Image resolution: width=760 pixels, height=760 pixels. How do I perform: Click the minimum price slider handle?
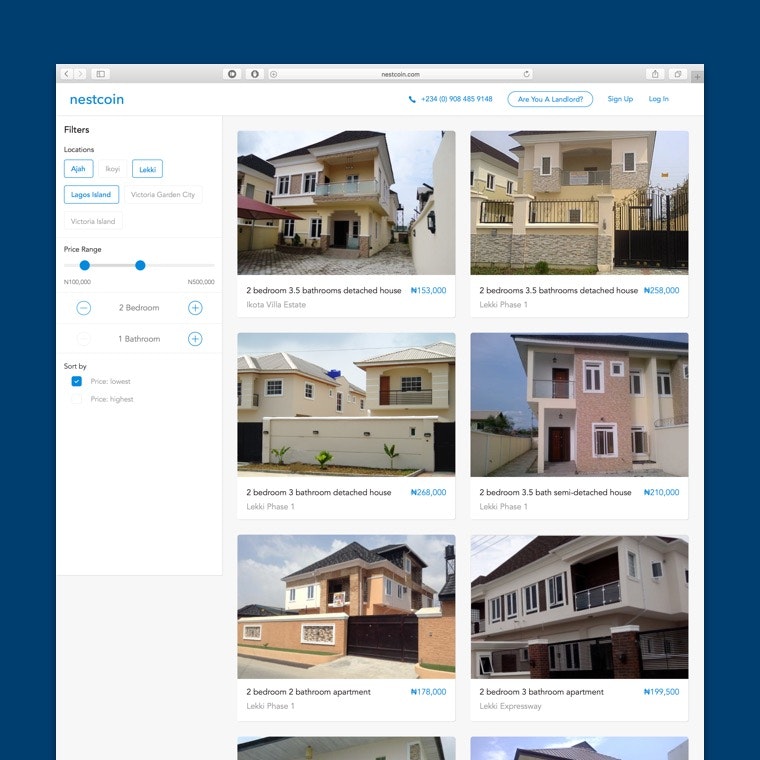click(85, 265)
